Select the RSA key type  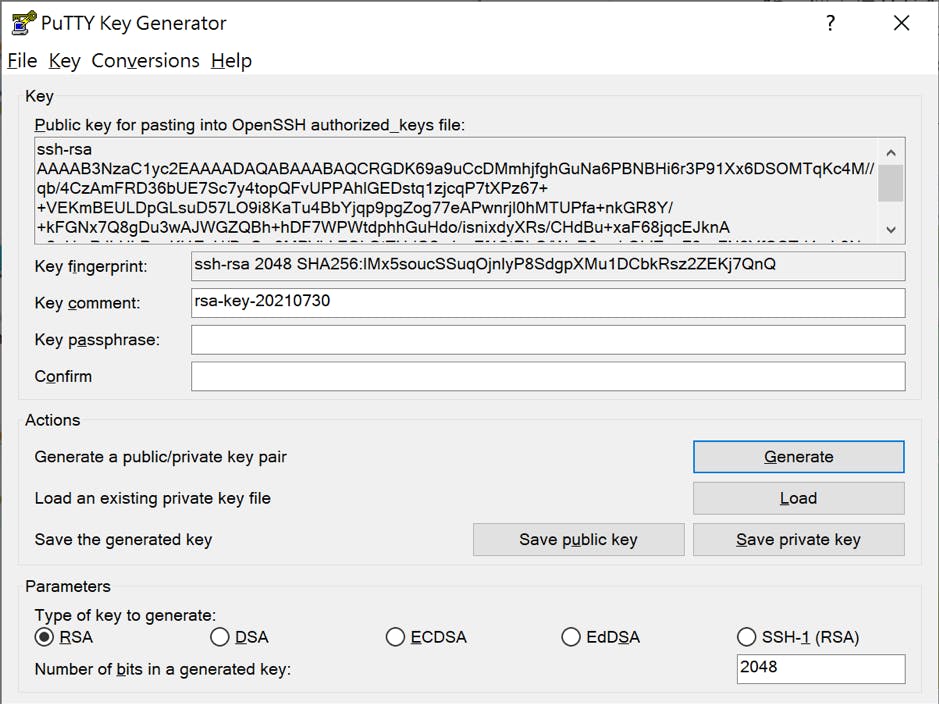44,637
